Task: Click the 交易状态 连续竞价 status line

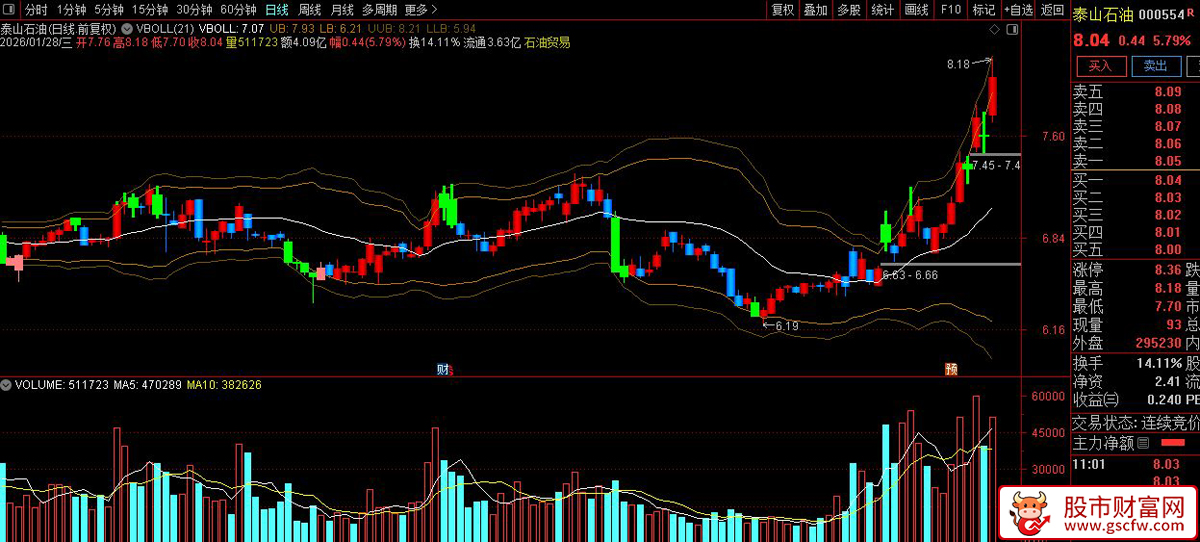Action: tap(1135, 423)
